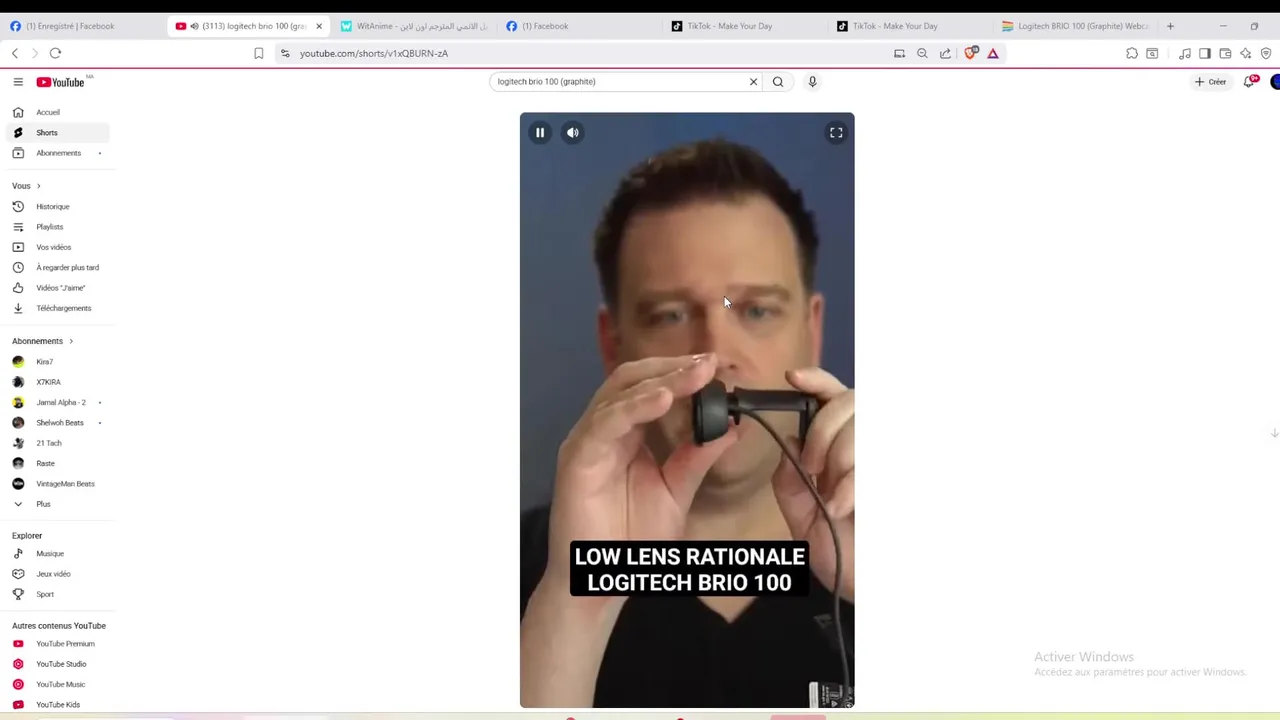1280x720 pixels.
Task: Open the user avatar account menu
Action: click(1275, 82)
